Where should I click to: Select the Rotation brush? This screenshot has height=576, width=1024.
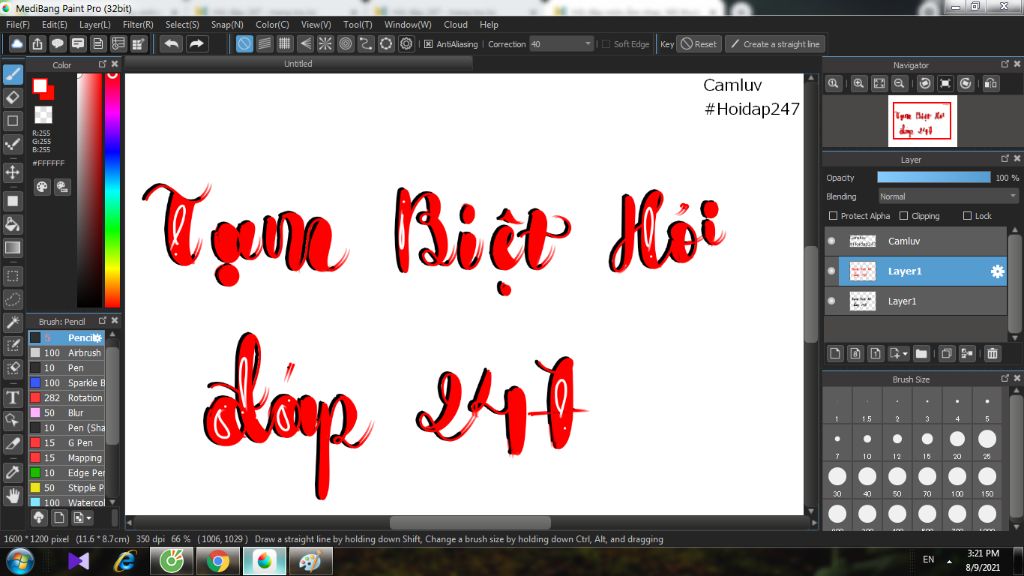(67, 398)
